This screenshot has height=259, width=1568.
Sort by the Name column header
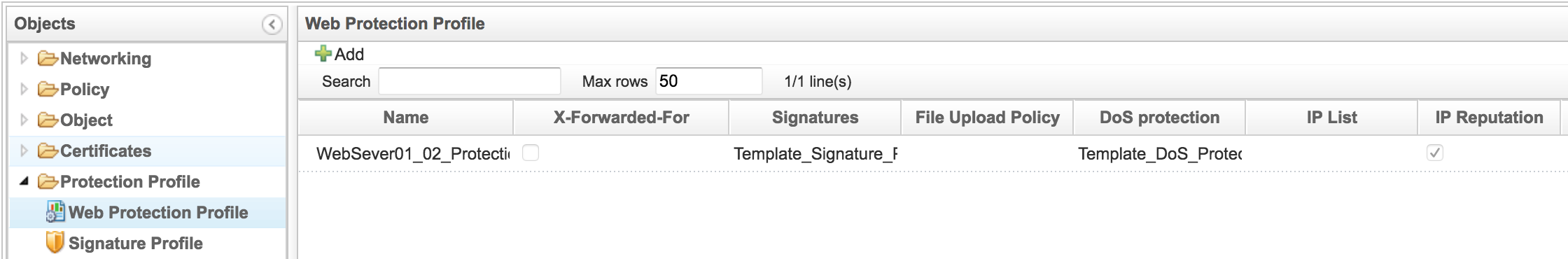(406, 118)
